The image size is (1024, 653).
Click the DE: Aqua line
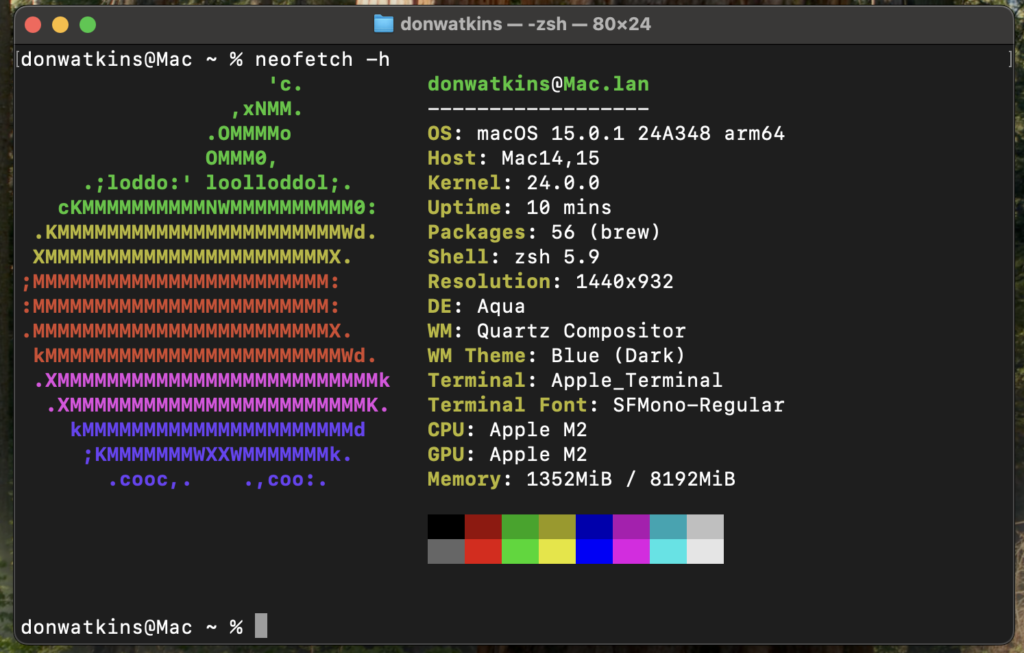[x=476, y=307]
